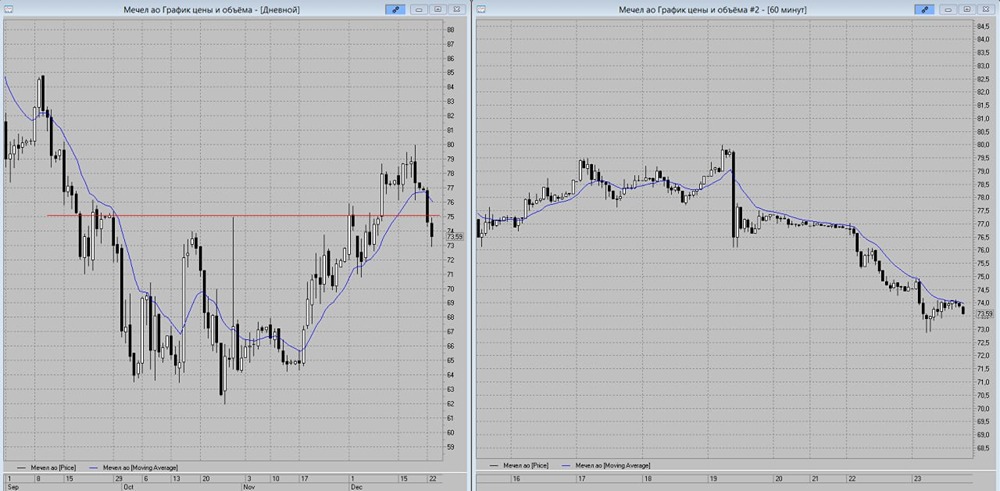This screenshot has width=1000, height=491.
Task: Minimize the 60-minute chart window
Action: pos(948,10)
